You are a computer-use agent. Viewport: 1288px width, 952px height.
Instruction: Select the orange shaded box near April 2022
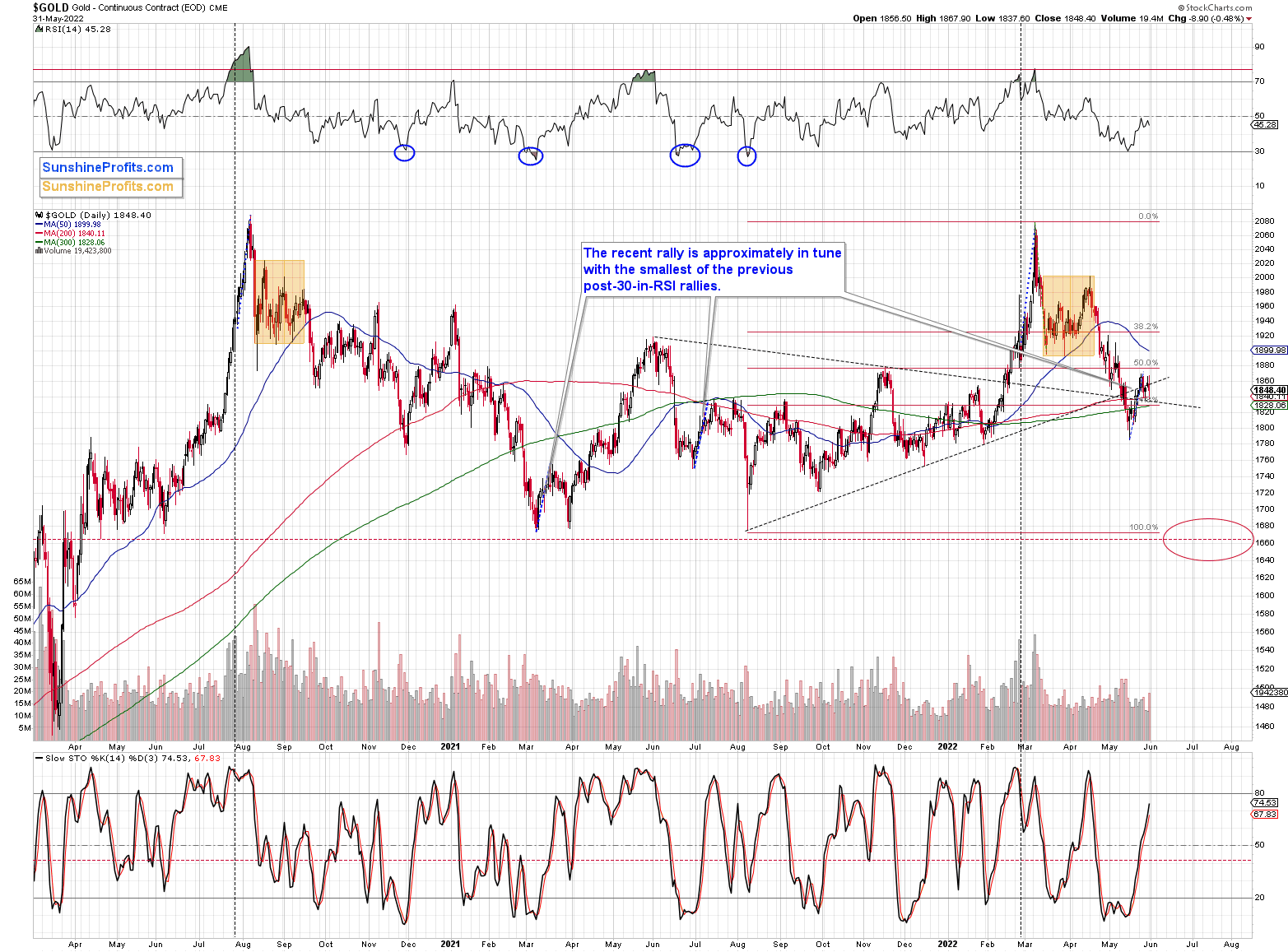click(1069, 315)
